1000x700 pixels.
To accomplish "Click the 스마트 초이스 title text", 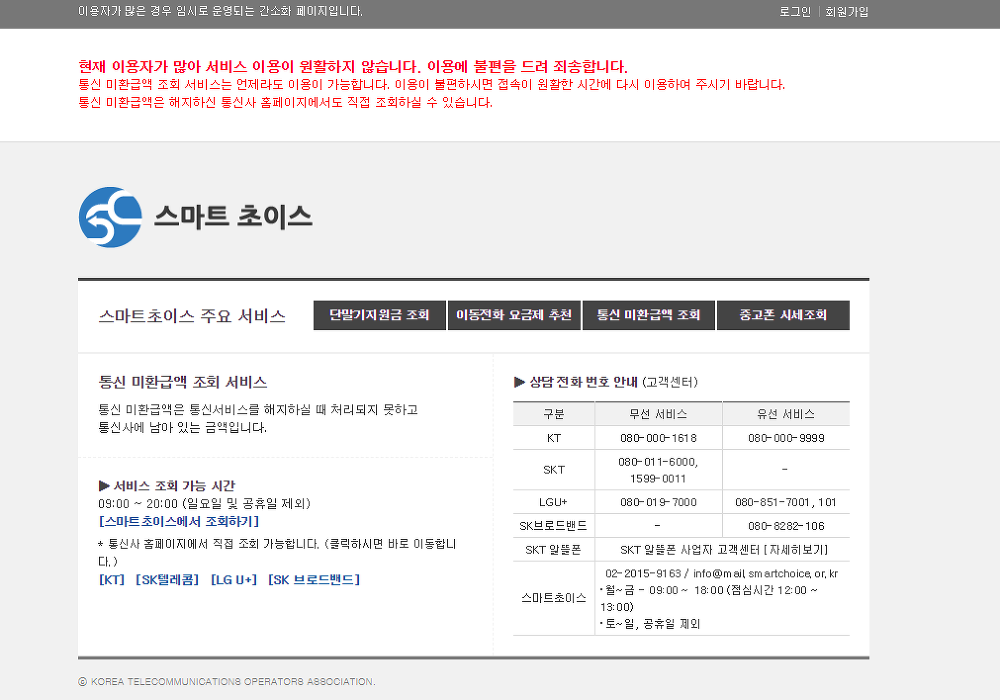I will pos(233,217).
